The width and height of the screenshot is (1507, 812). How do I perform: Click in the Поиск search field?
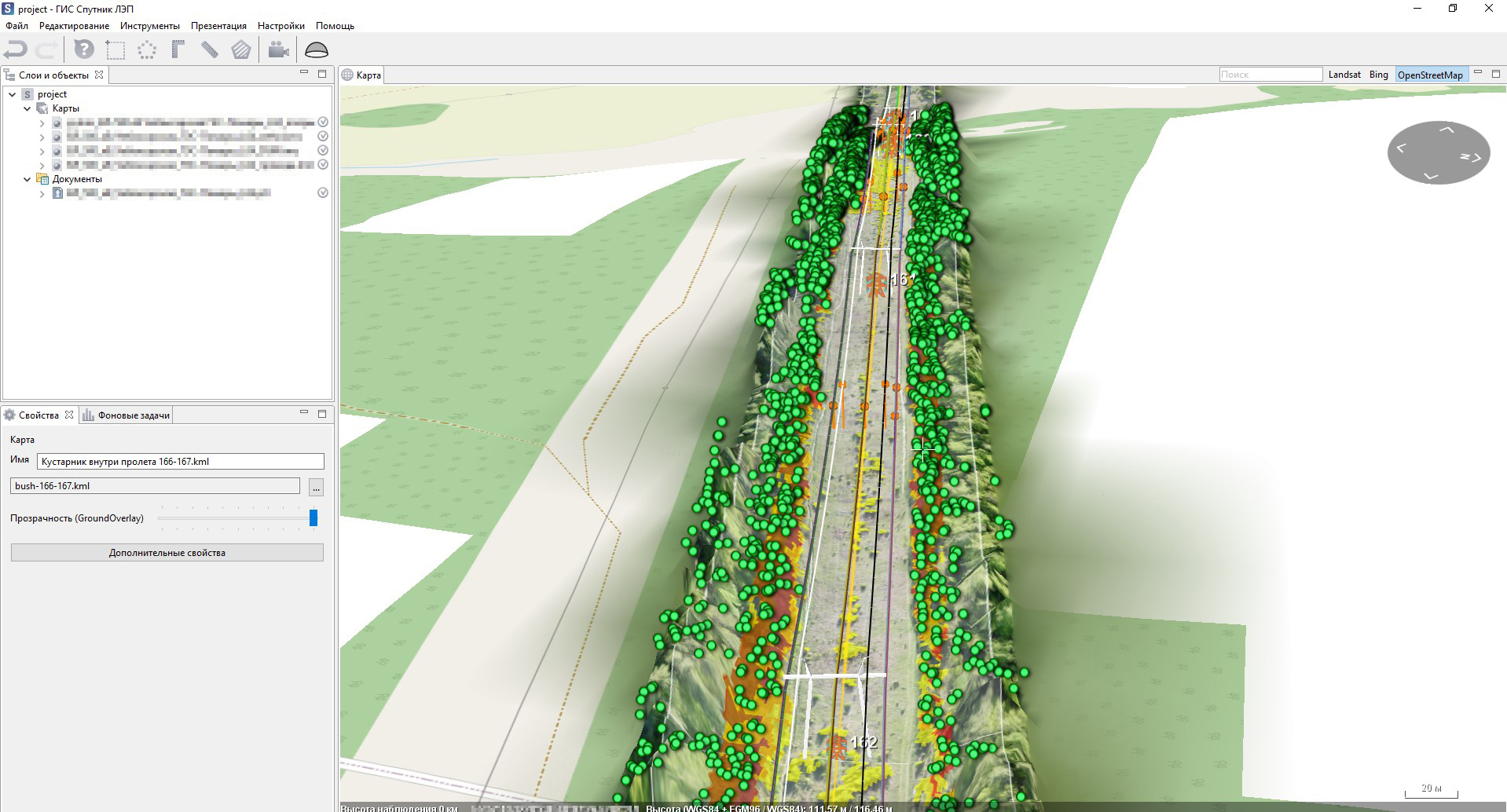coord(1270,75)
